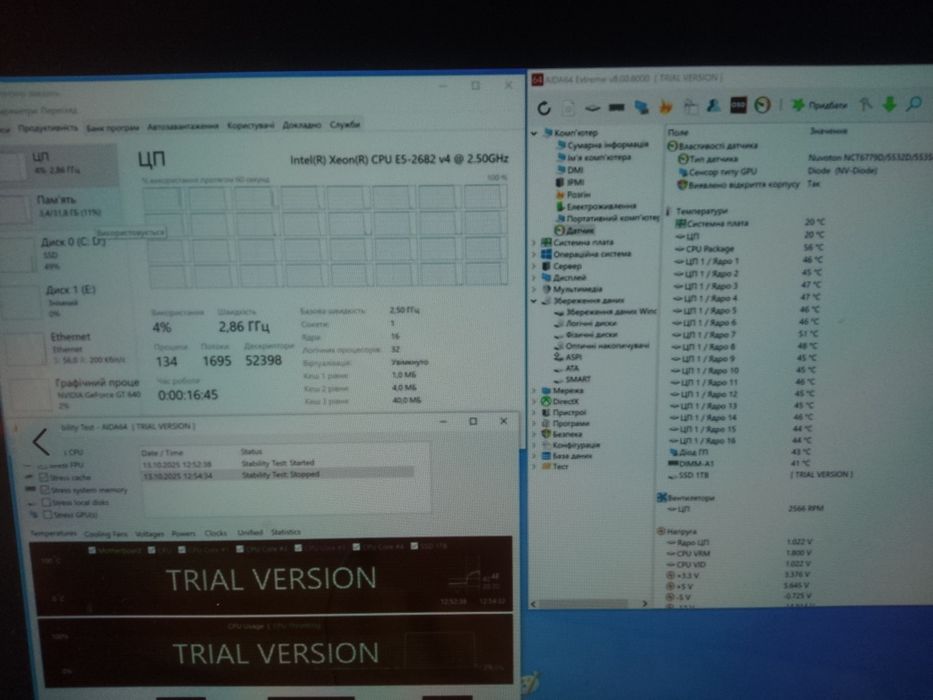This screenshot has height=700, width=933.
Task: Select the ЦП entry in Task Manager sidebar
Action: 60,164
